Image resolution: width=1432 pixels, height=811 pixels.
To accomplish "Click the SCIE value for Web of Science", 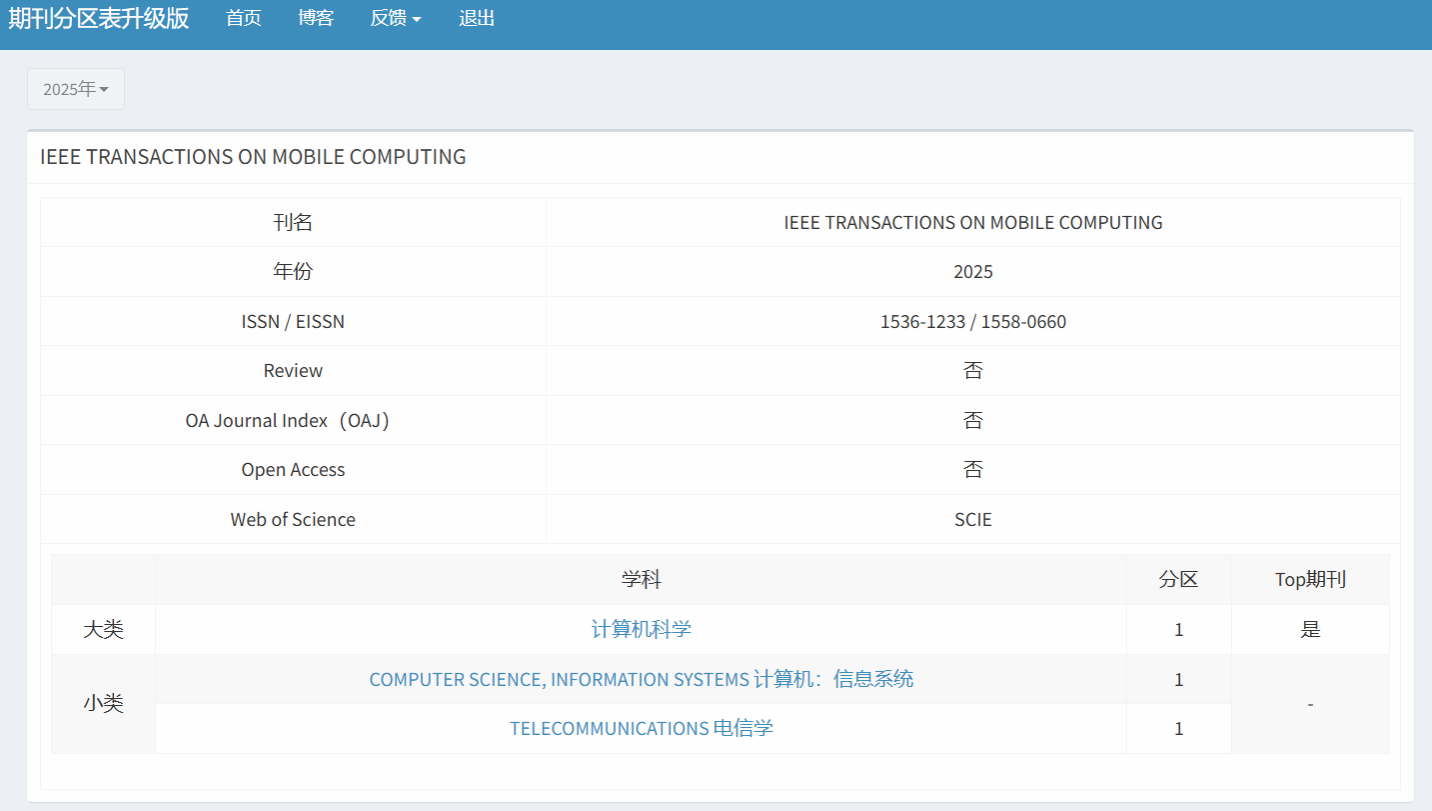I will [x=973, y=519].
